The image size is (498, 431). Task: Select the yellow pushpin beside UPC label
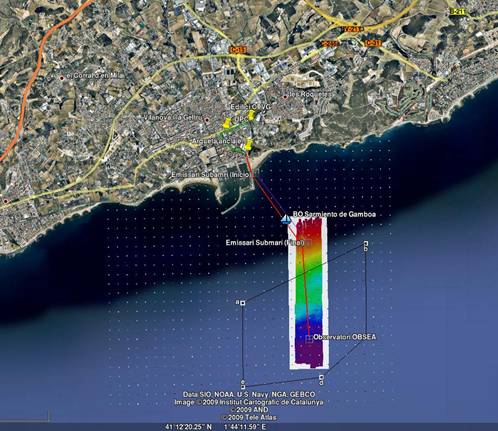point(227,123)
